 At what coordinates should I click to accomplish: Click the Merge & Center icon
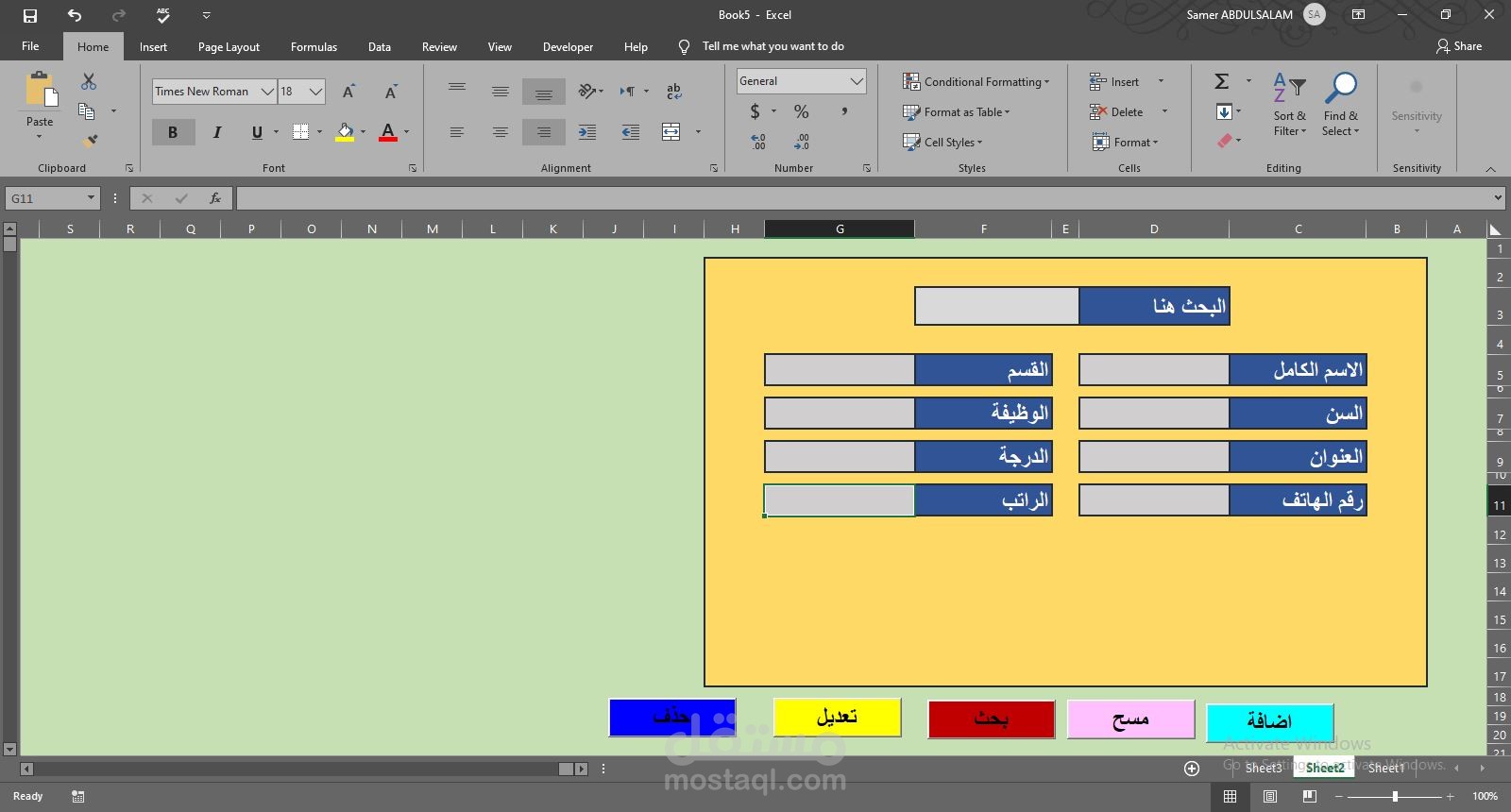click(671, 132)
